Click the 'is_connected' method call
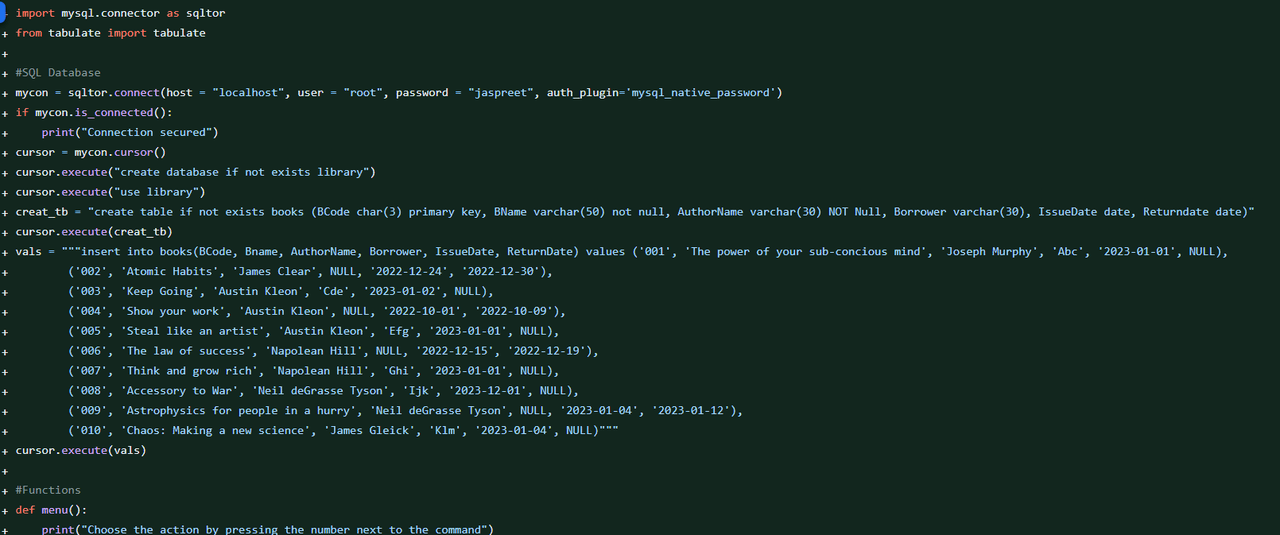1280x535 pixels. coord(110,113)
